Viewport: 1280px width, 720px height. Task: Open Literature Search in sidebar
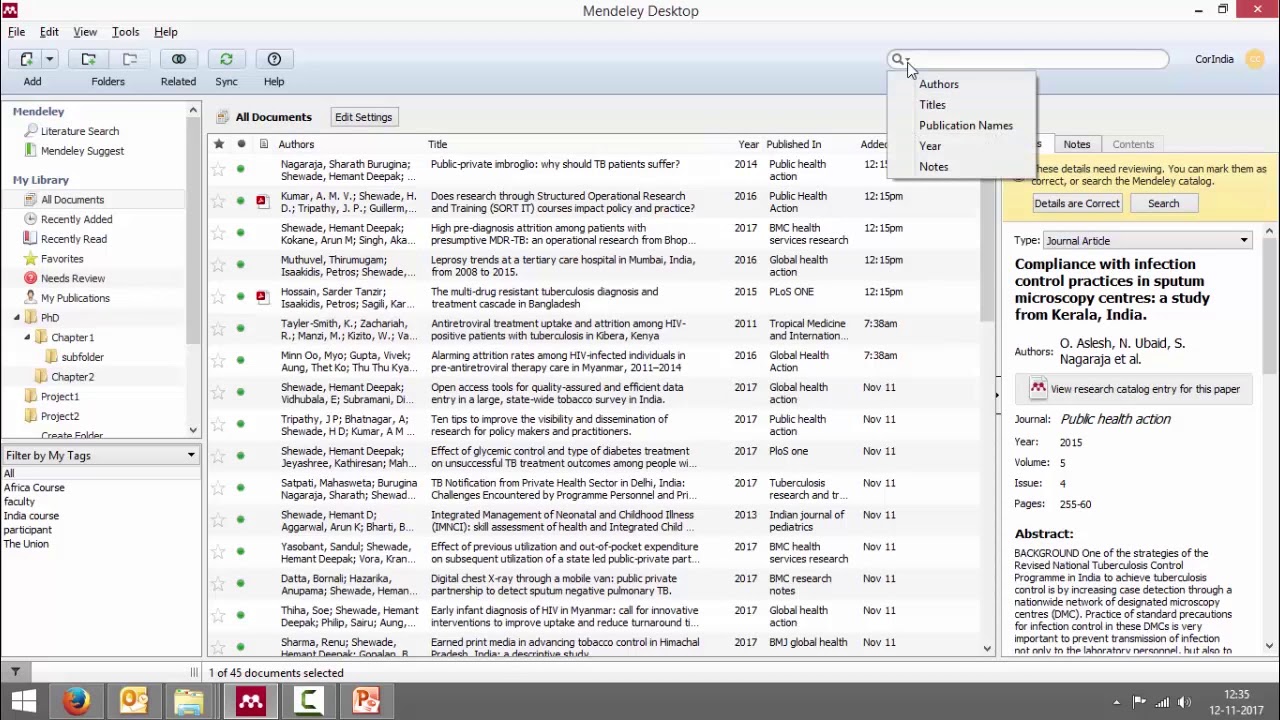coord(79,131)
